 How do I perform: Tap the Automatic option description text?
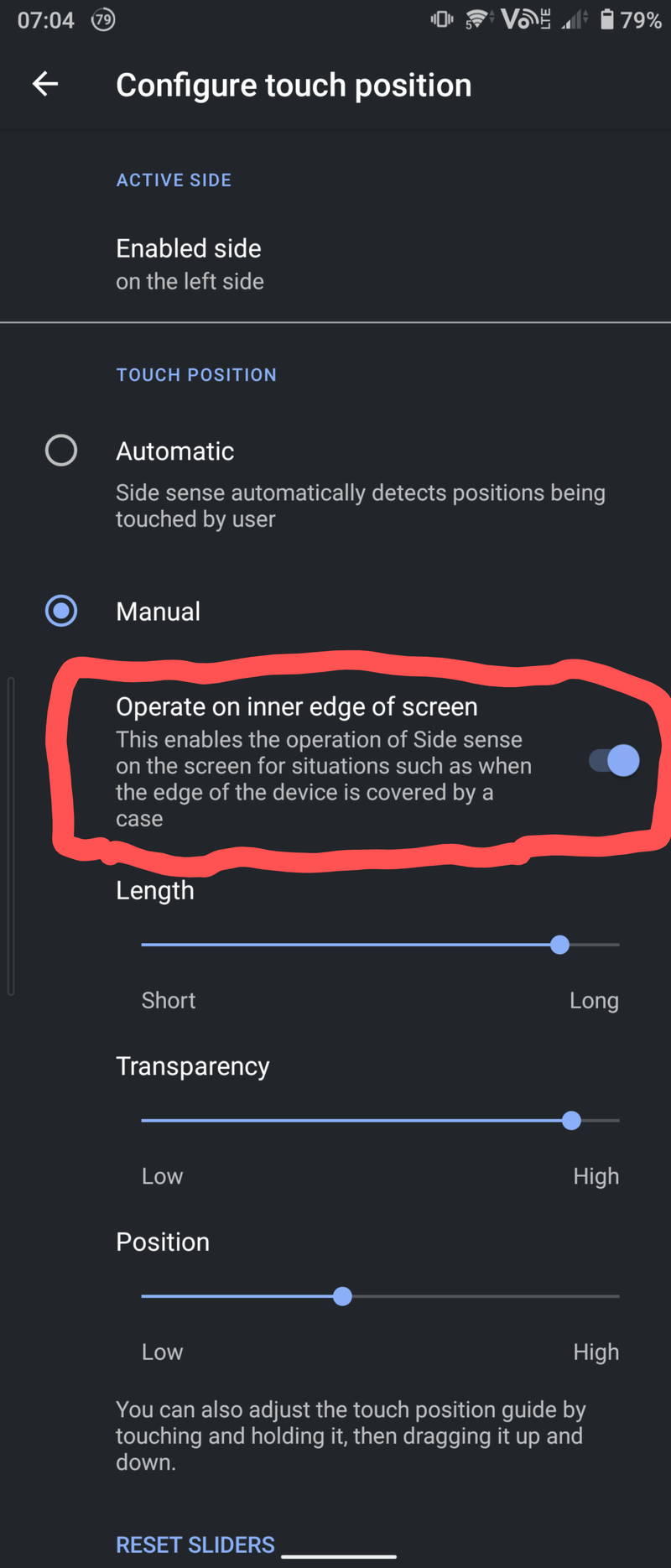coord(361,505)
